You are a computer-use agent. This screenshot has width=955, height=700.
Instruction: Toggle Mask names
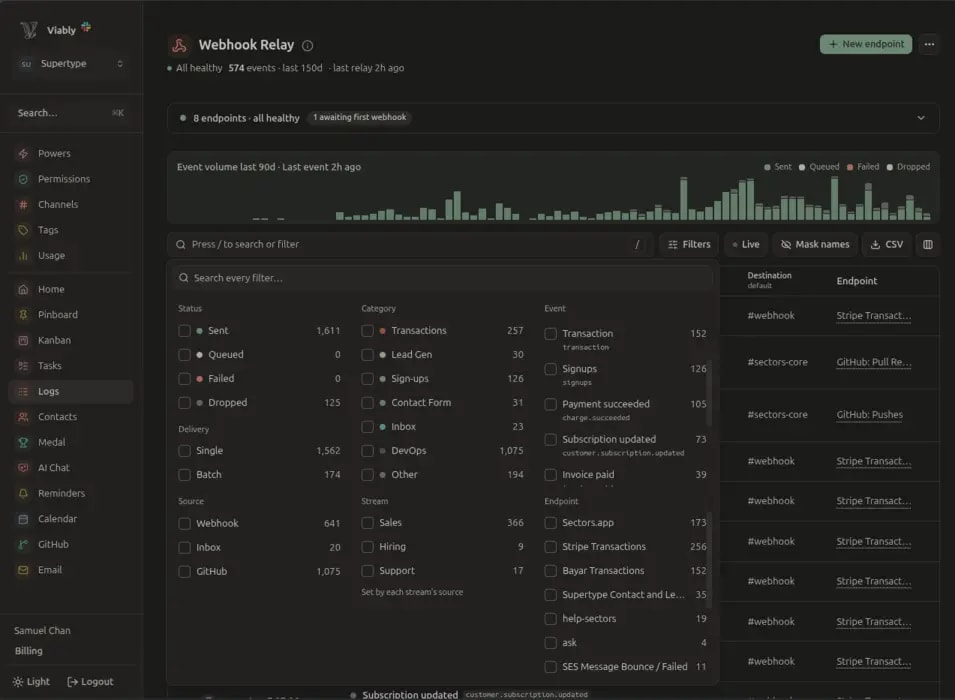815,244
